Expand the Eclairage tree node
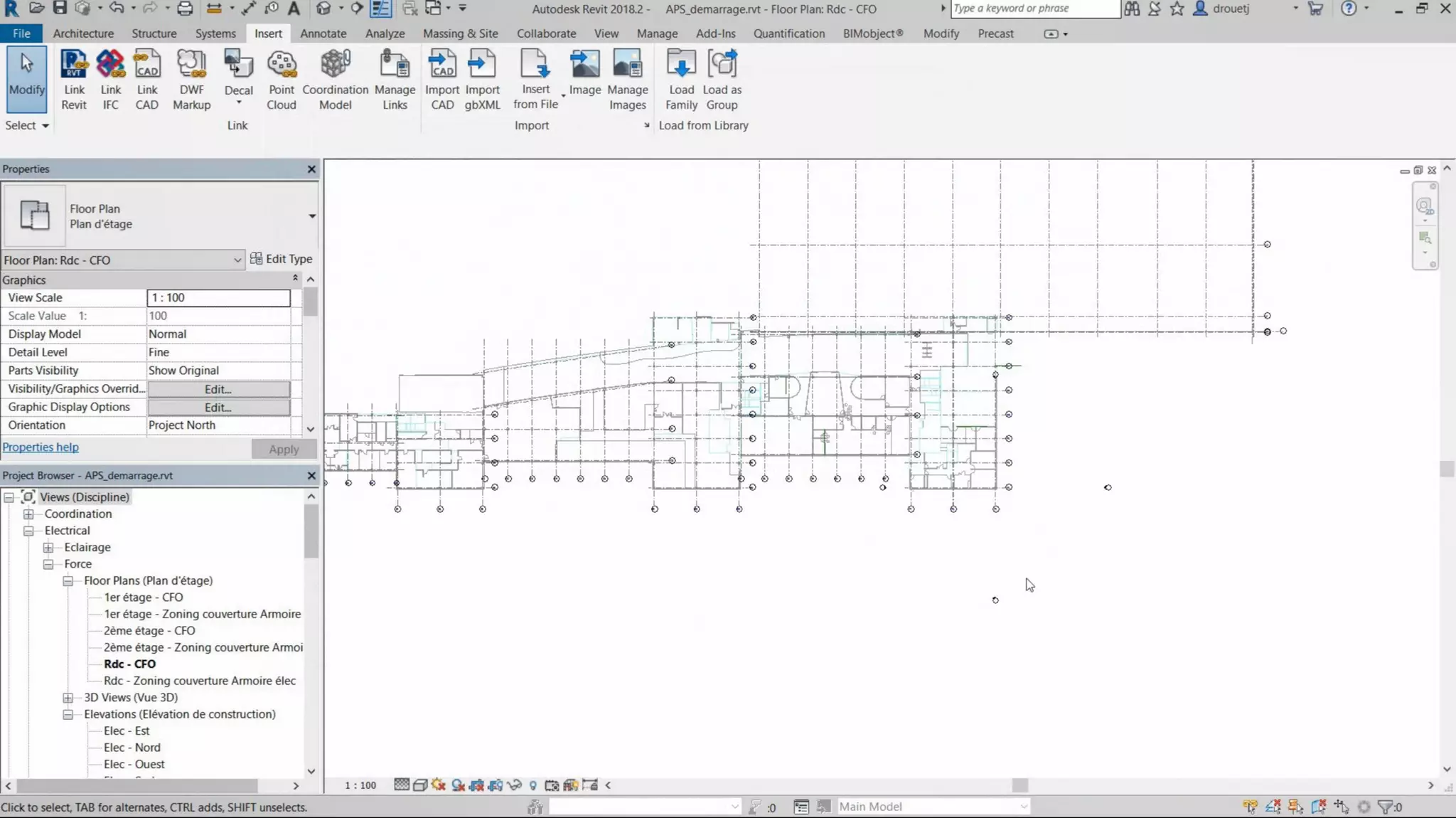 tap(48, 547)
